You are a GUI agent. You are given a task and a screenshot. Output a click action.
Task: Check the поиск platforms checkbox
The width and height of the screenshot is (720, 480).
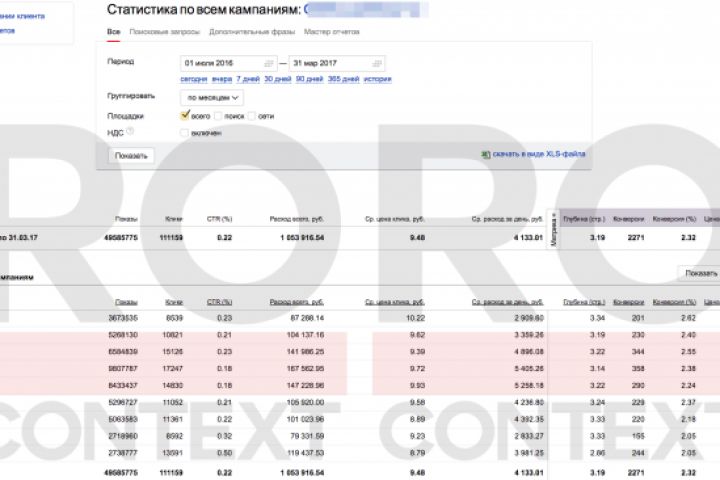218,116
